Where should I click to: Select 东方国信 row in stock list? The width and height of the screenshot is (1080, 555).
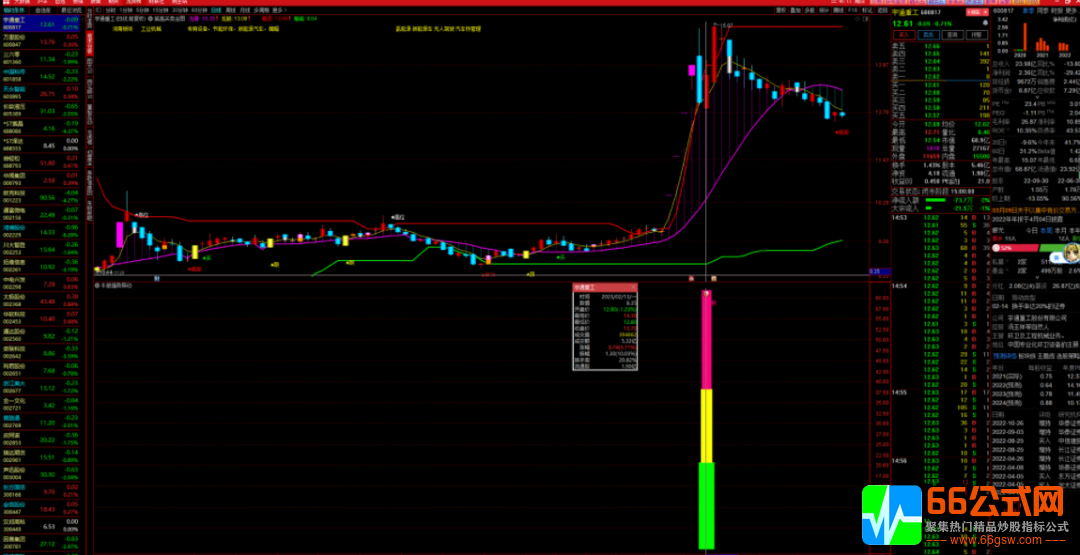(x=41, y=489)
